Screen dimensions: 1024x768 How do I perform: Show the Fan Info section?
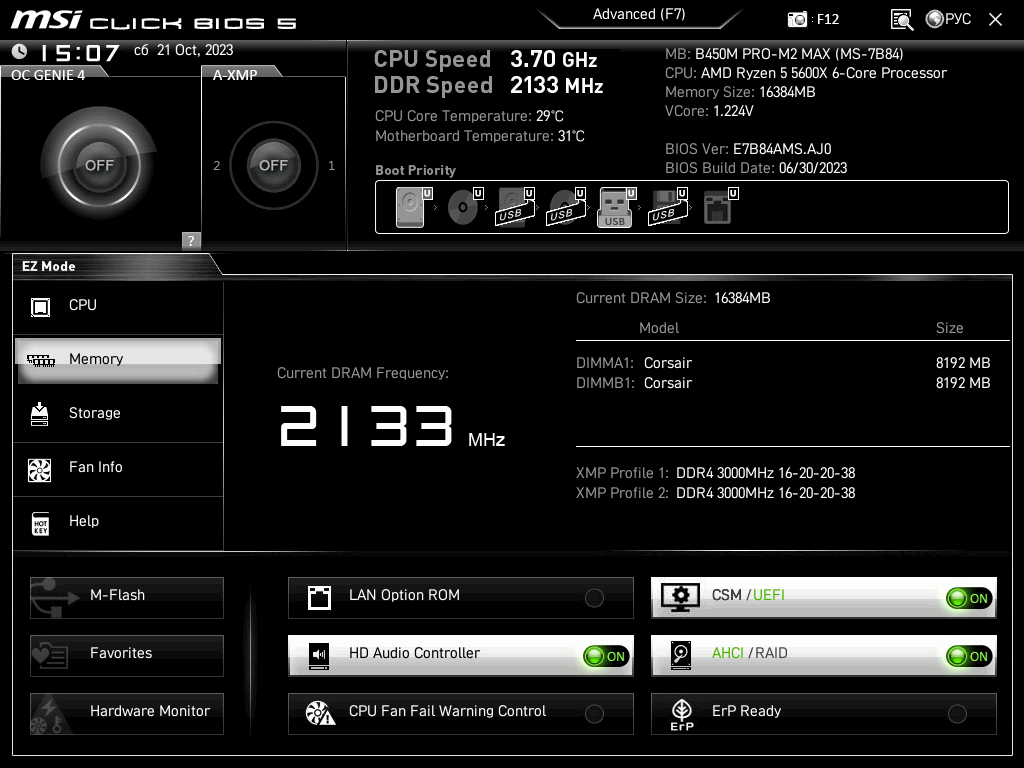click(x=118, y=468)
